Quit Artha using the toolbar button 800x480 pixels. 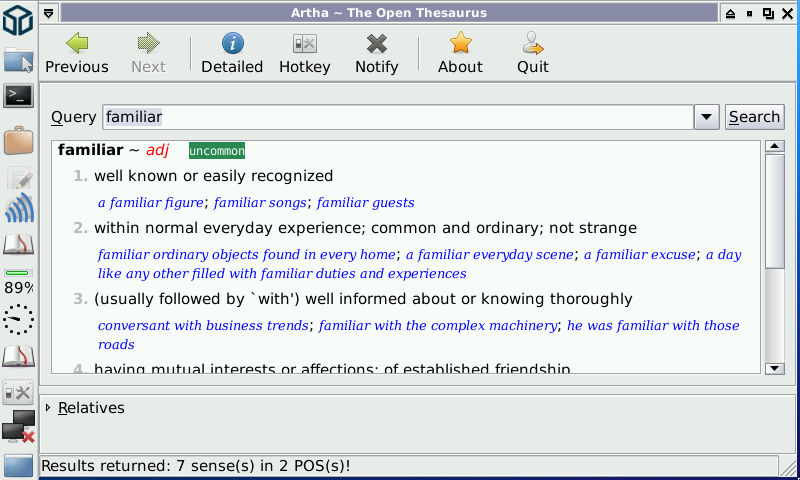[533, 53]
